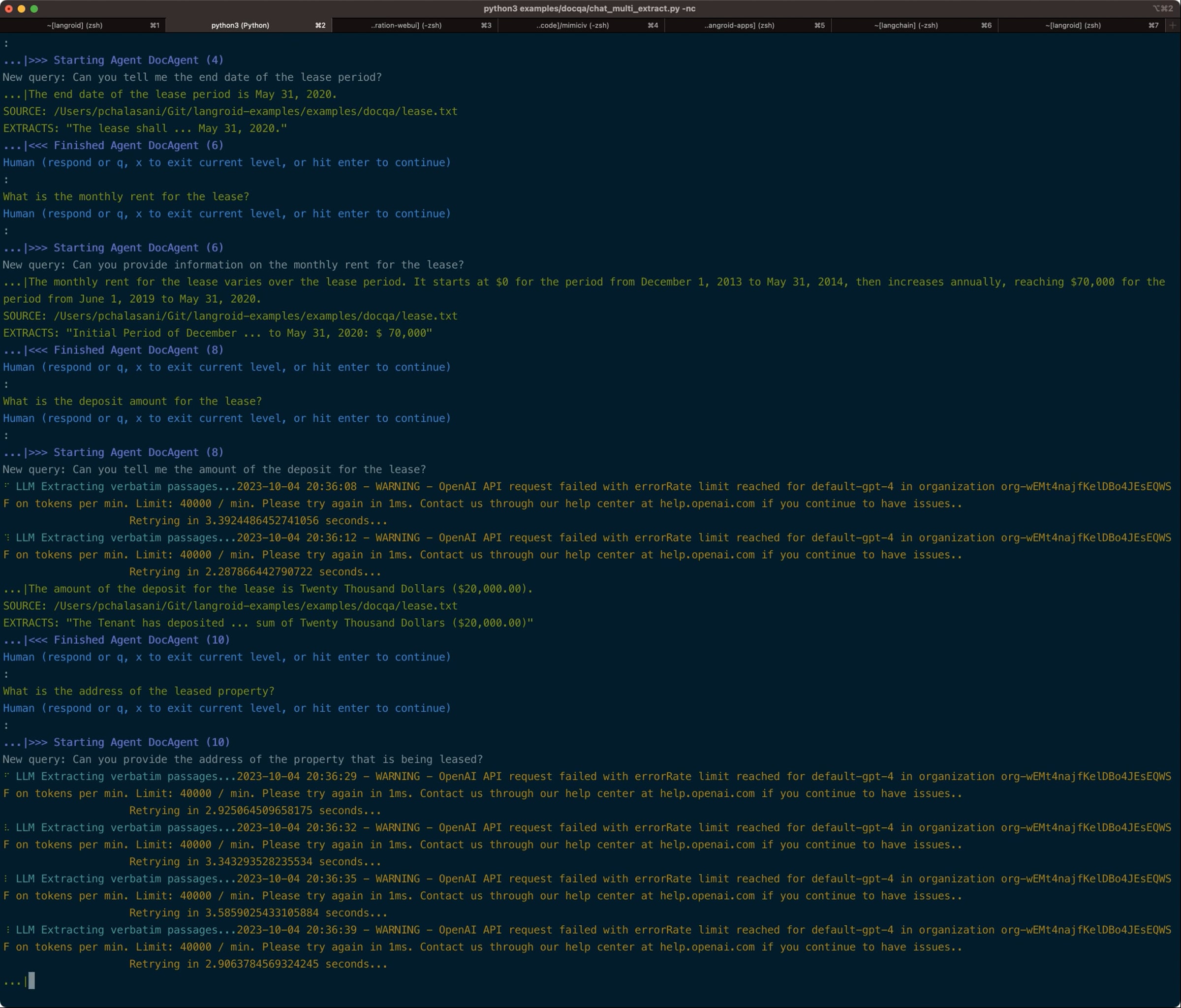The image size is (1181, 1008).
Task: Click 'What is the deposit amount for the lease?'
Action: pyautogui.click(x=132, y=401)
